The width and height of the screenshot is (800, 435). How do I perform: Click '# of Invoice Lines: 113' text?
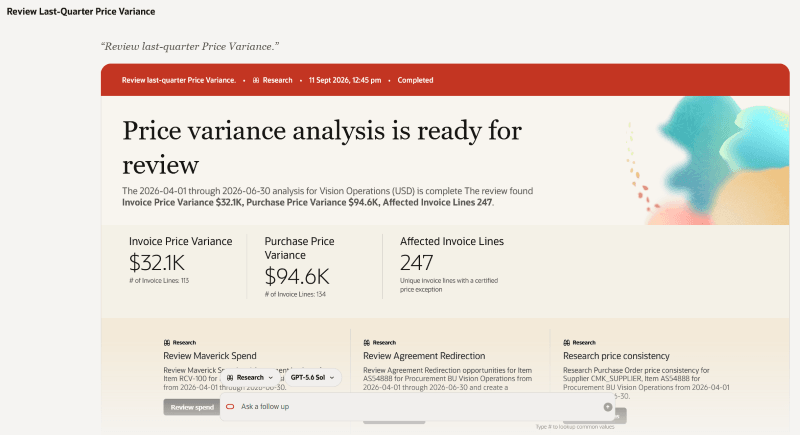pyautogui.click(x=159, y=280)
